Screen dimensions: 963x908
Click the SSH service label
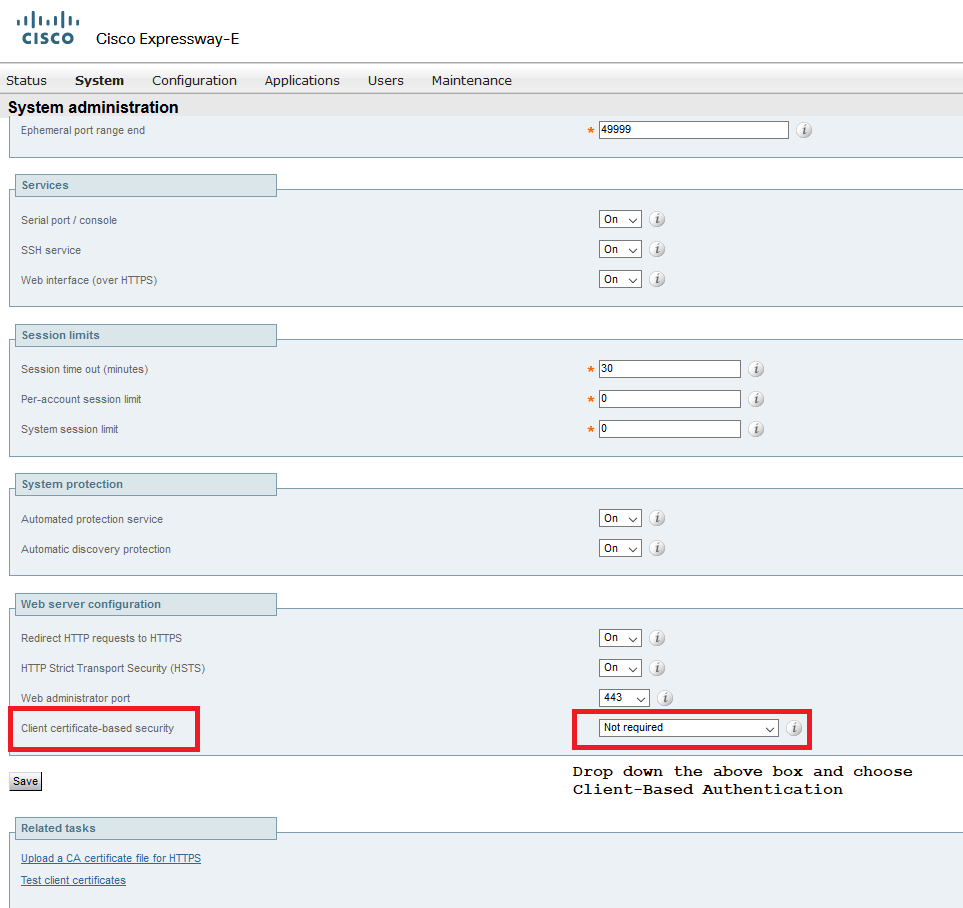51,251
